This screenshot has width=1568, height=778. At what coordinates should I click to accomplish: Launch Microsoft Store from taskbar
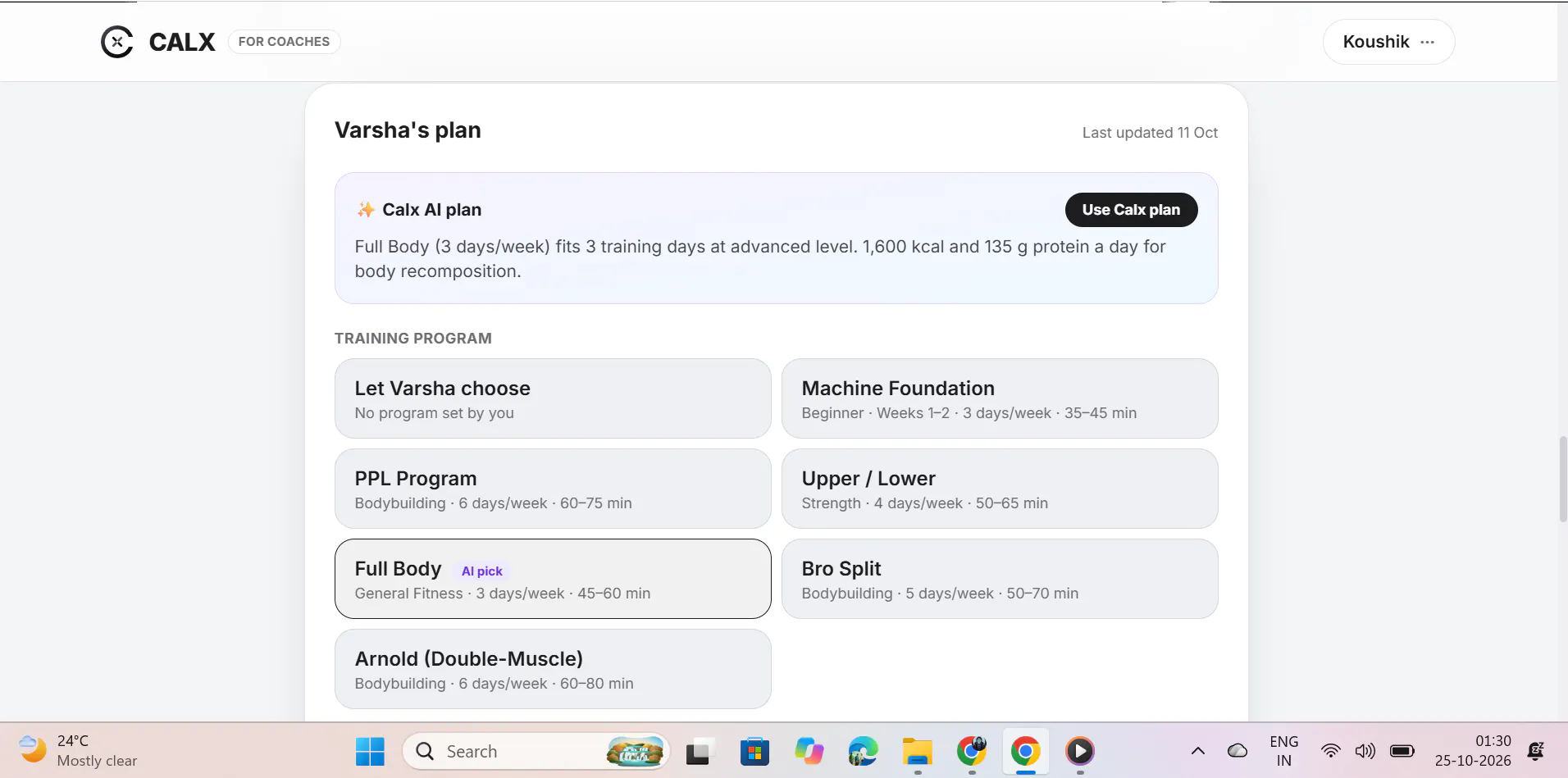[754, 751]
